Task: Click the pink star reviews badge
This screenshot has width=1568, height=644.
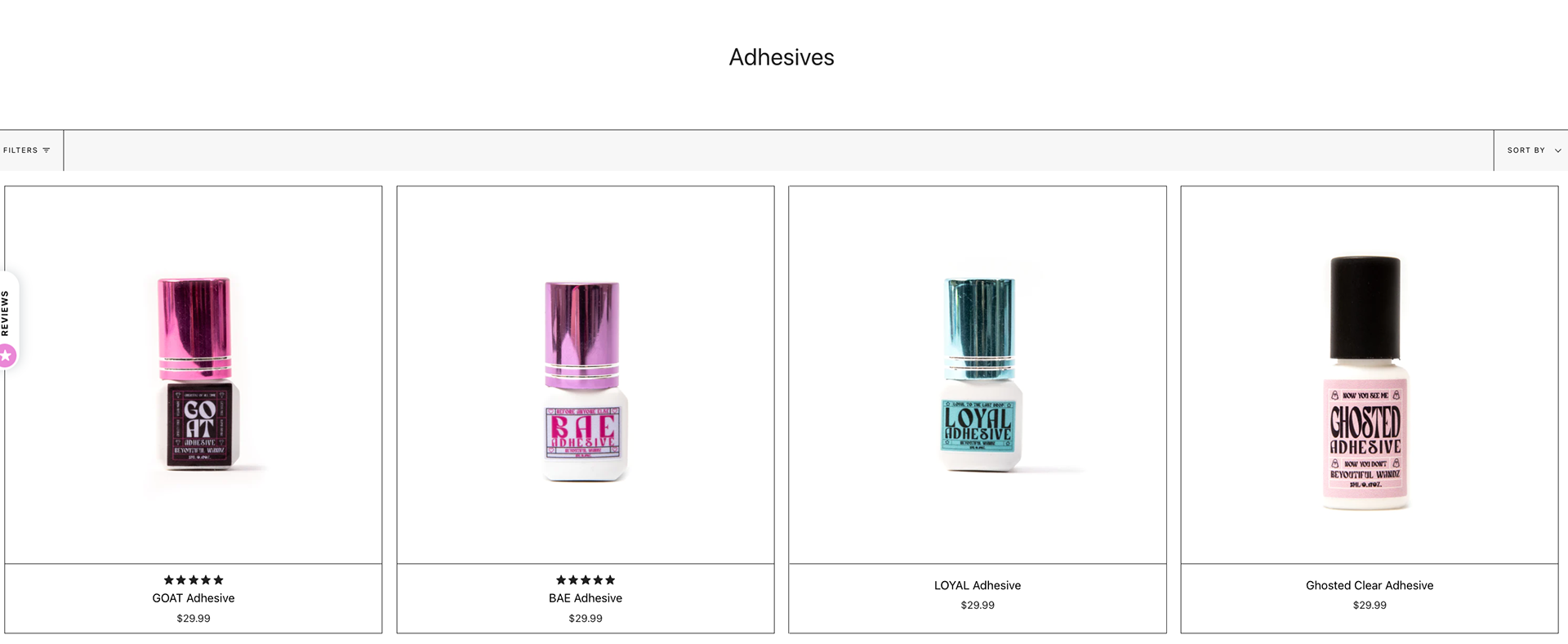Action: tap(7, 356)
